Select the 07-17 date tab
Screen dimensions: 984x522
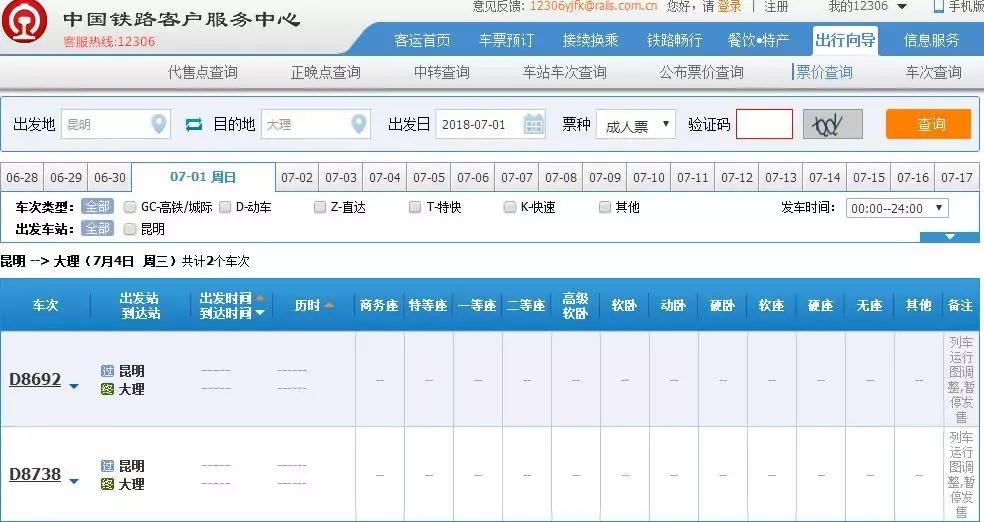(x=957, y=178)
